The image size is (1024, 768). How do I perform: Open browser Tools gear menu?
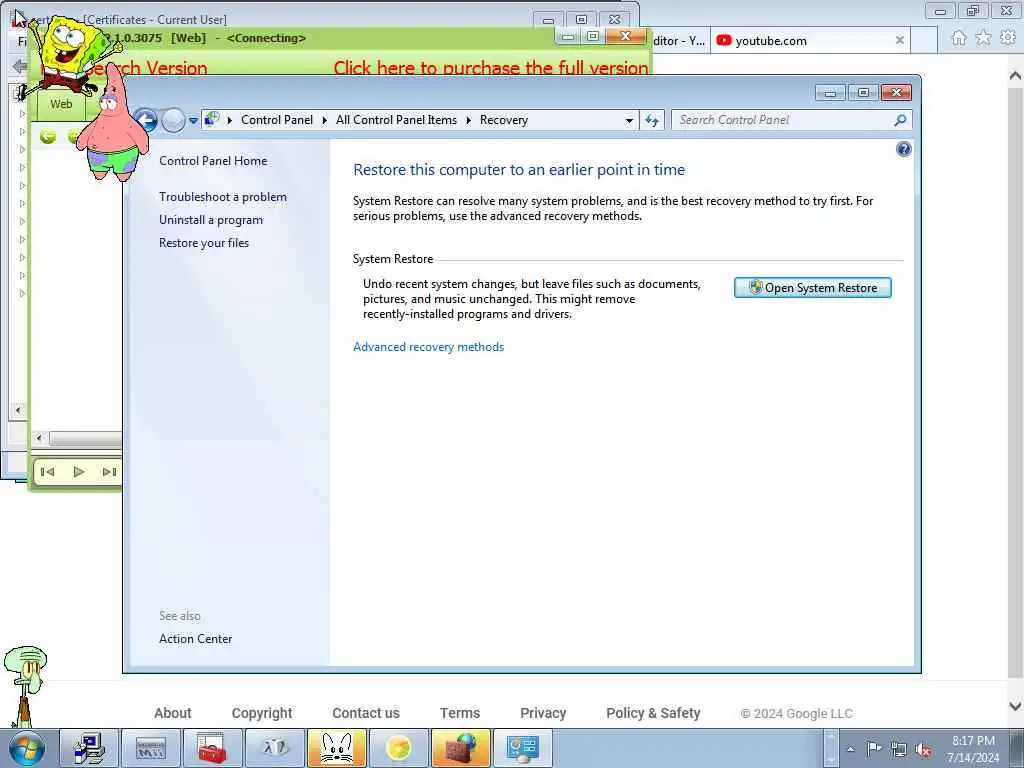tap(1008, 39)
